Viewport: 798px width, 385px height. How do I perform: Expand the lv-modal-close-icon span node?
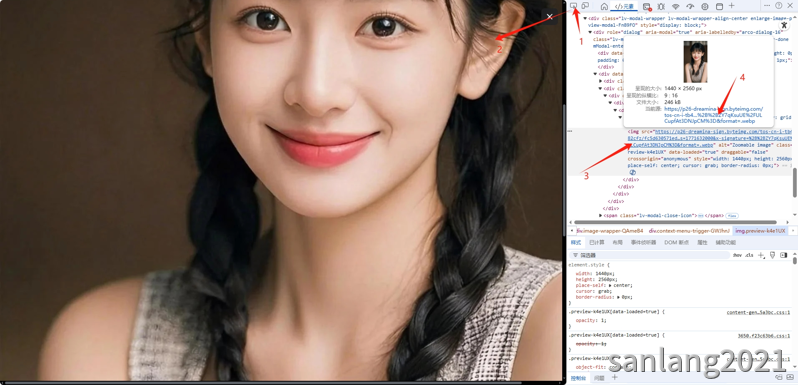click(x=600, y=215)
